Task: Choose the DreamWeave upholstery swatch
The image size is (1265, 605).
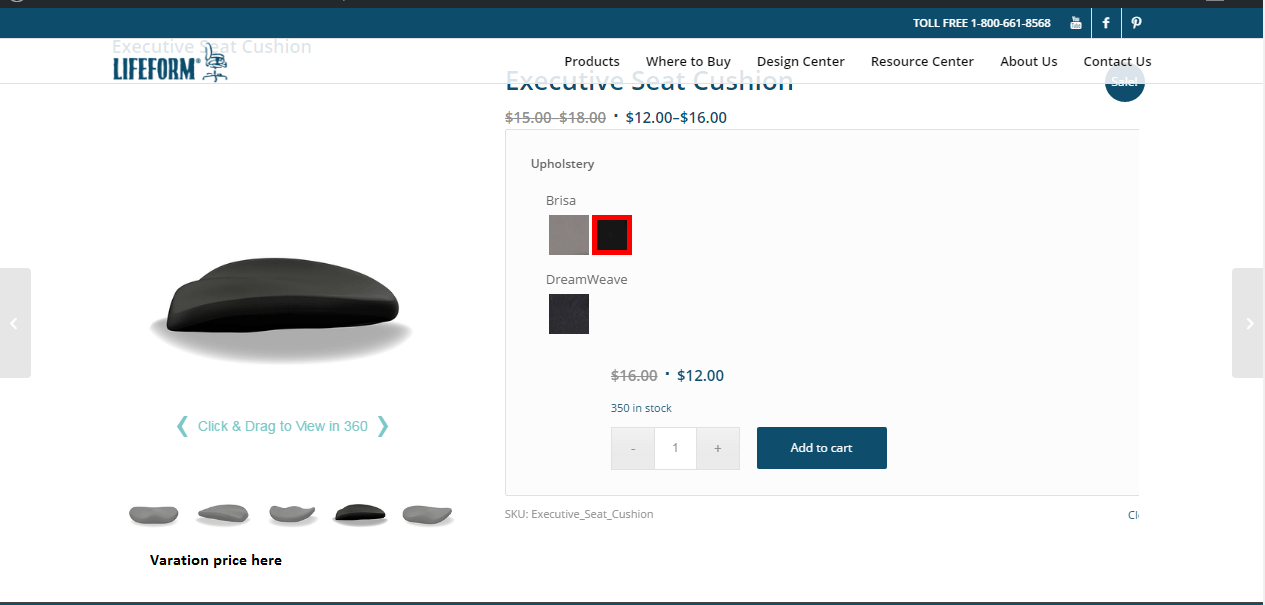Action: click(568, 314)
